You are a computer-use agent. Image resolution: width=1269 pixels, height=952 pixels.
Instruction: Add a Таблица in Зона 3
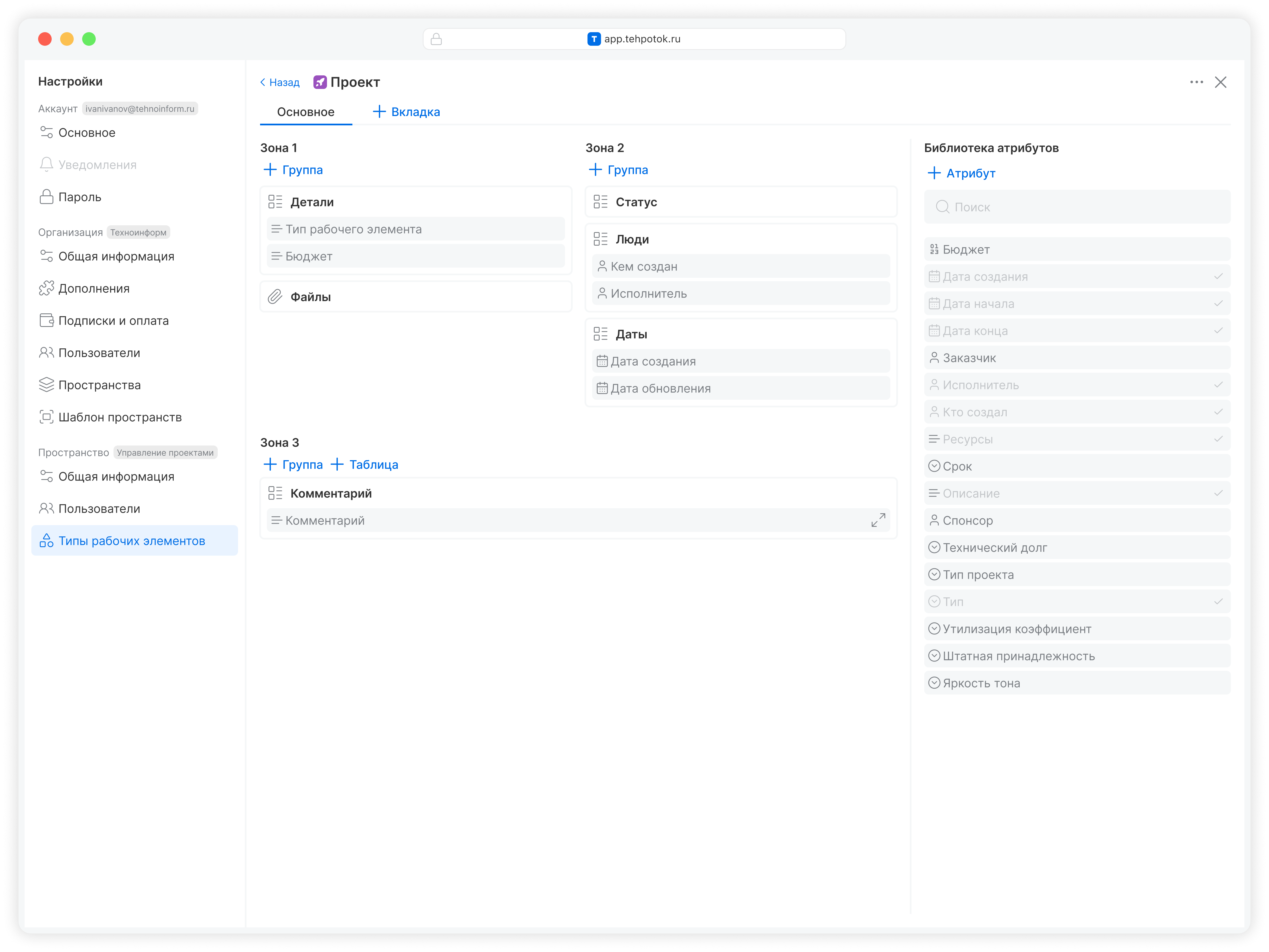[x=365, y=464]
